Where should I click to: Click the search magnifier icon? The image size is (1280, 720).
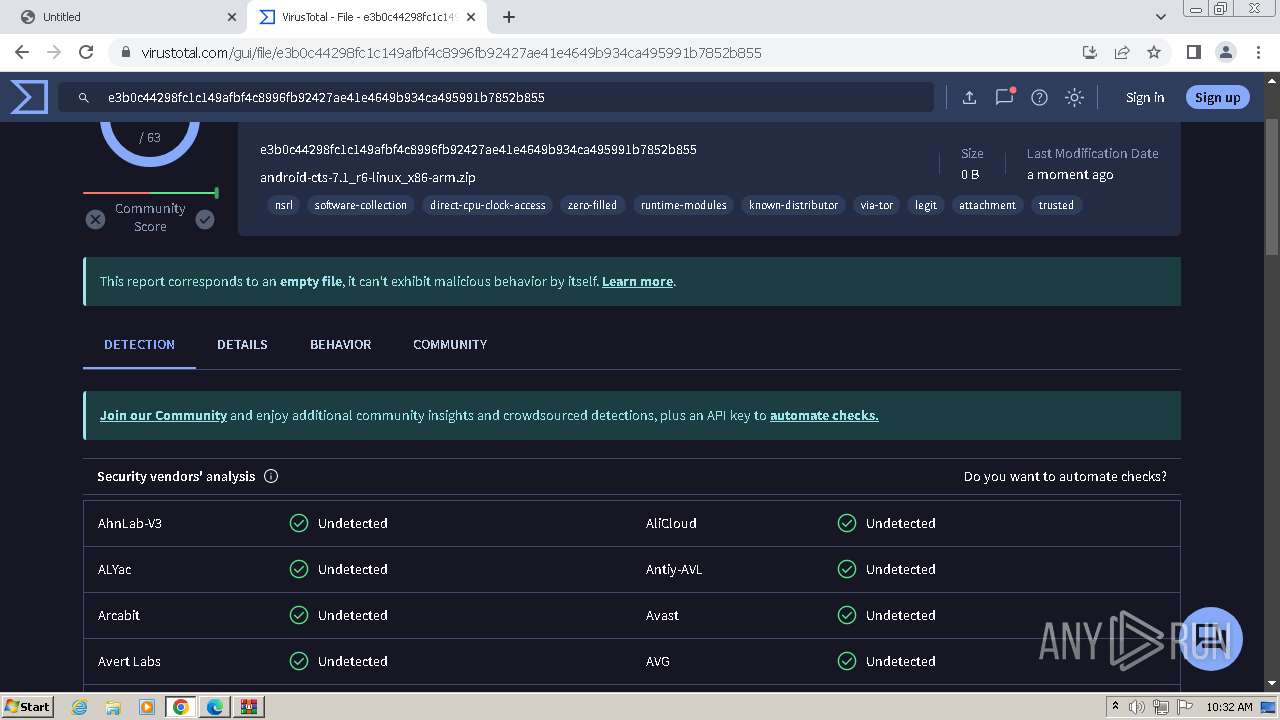click(84, 98)
